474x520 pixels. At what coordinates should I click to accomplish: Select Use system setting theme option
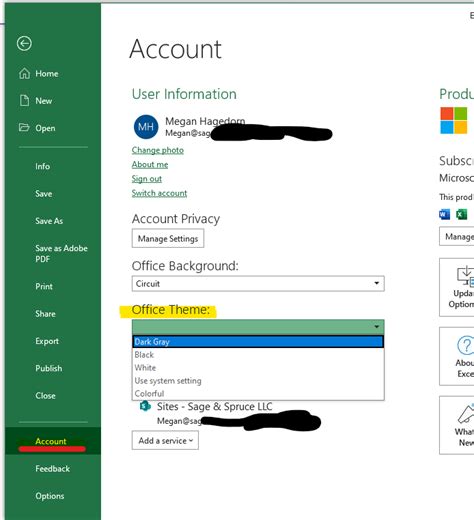(258, 381)
